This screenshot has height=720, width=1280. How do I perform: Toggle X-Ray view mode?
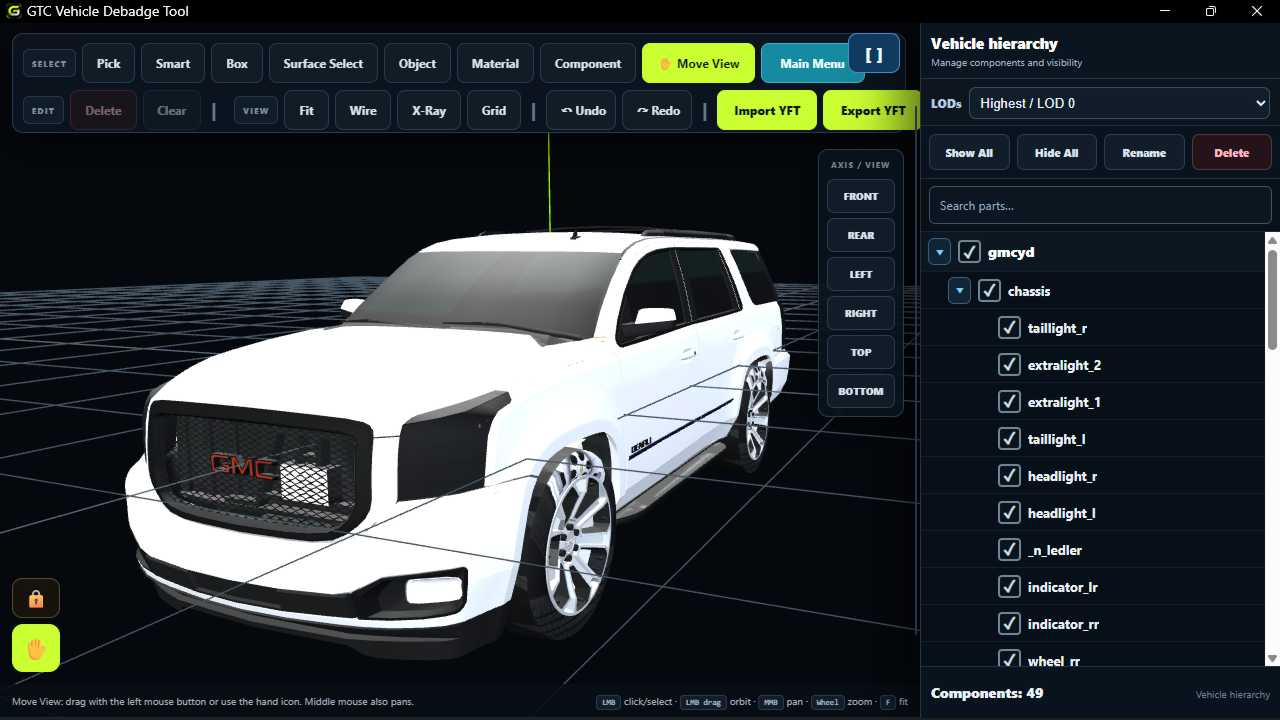click(429, 110)
